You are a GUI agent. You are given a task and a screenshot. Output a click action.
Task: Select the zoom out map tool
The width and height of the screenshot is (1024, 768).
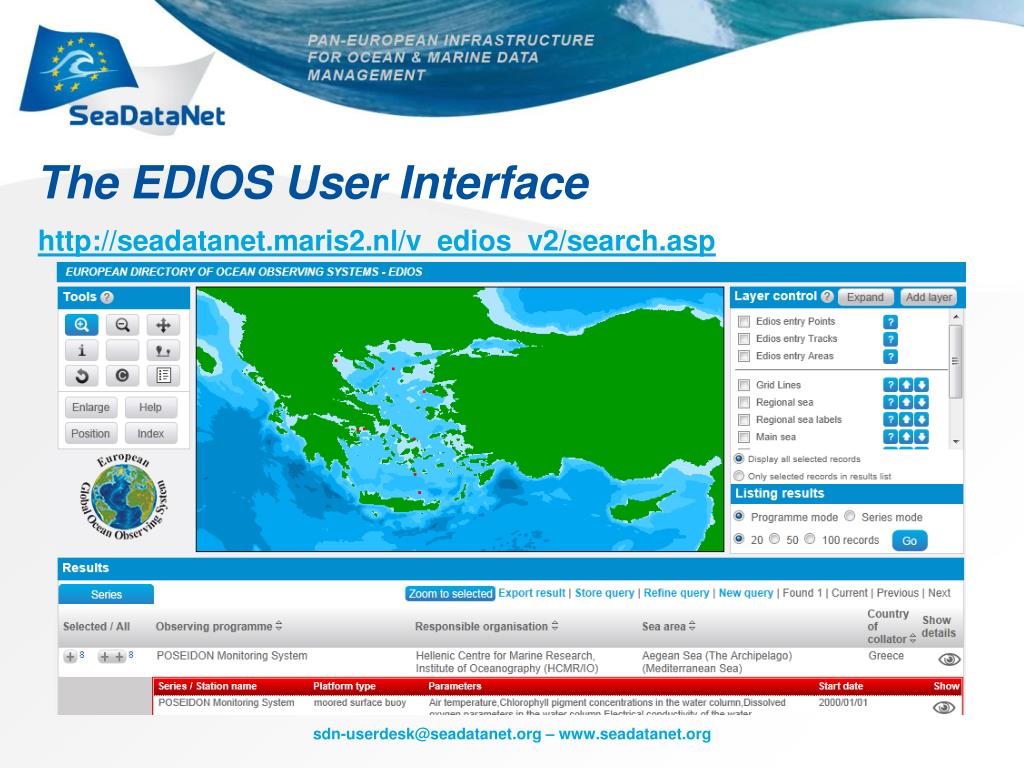pyautogui.click(x=122, y=325)
